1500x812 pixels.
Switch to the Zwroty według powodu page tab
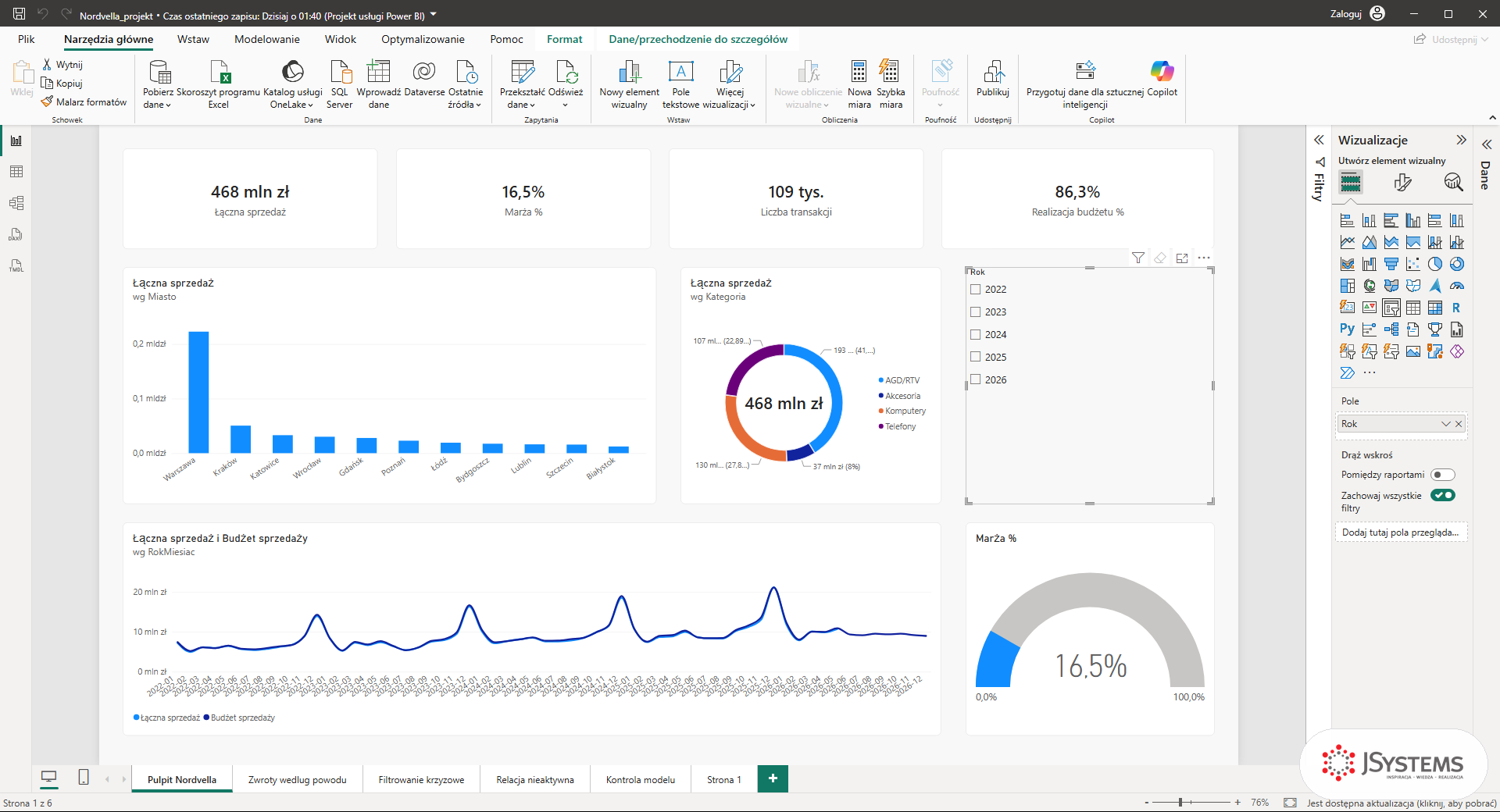297,779
